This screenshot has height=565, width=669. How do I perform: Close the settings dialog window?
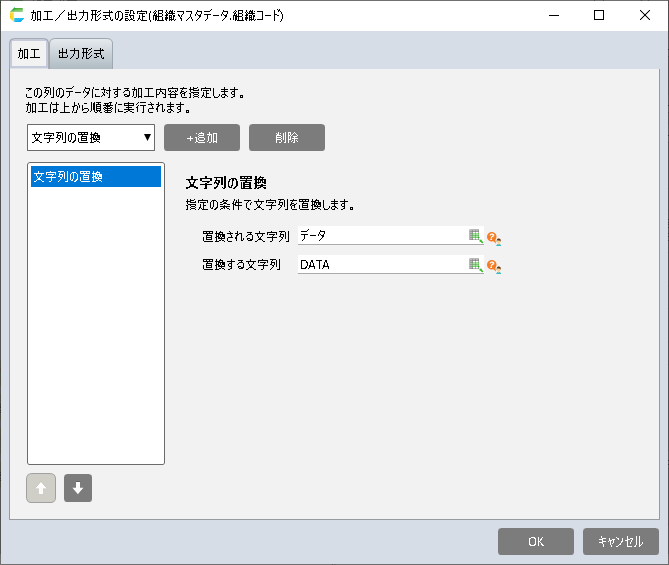[x=644, y=16]
